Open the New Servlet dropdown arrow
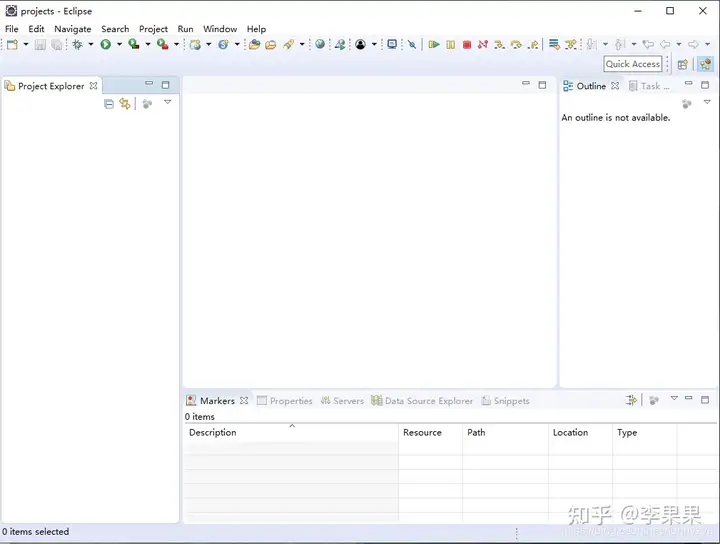The width and height of the screenshot is (720, 544). point(237,45)
